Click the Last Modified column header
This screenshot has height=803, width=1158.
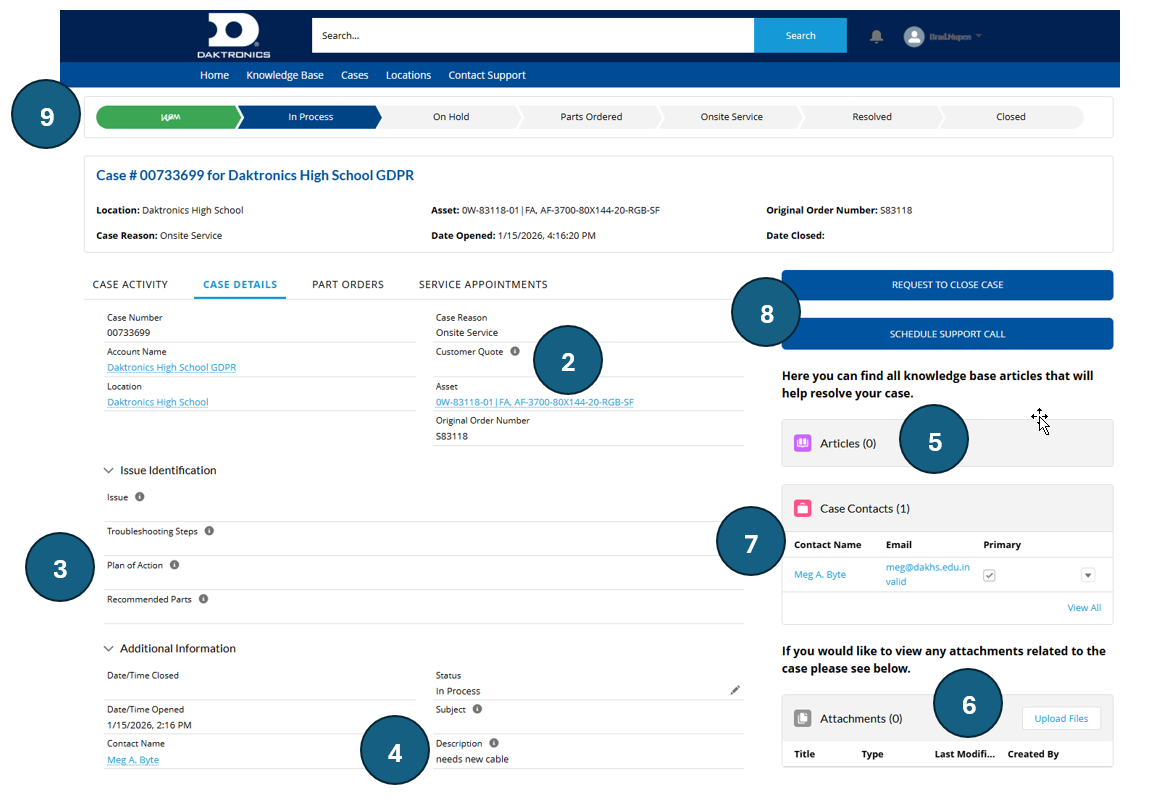[965, 754]
